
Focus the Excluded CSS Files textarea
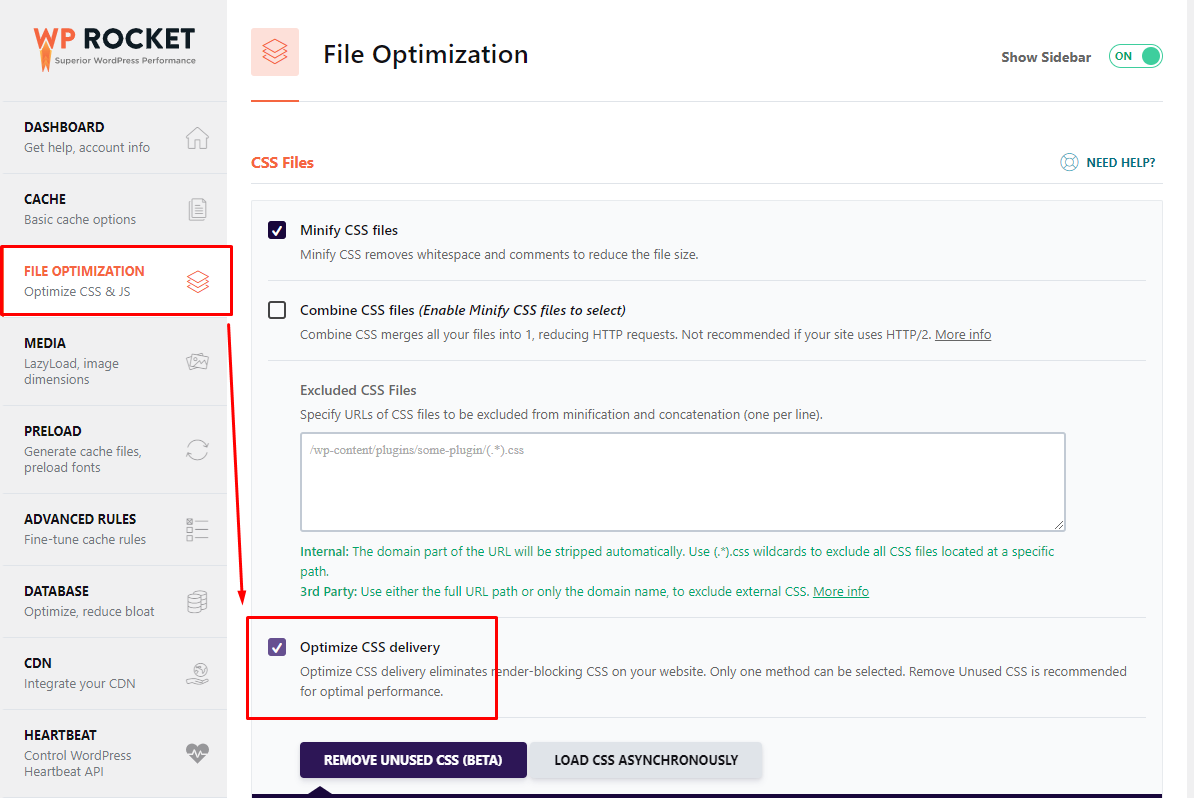682,482
